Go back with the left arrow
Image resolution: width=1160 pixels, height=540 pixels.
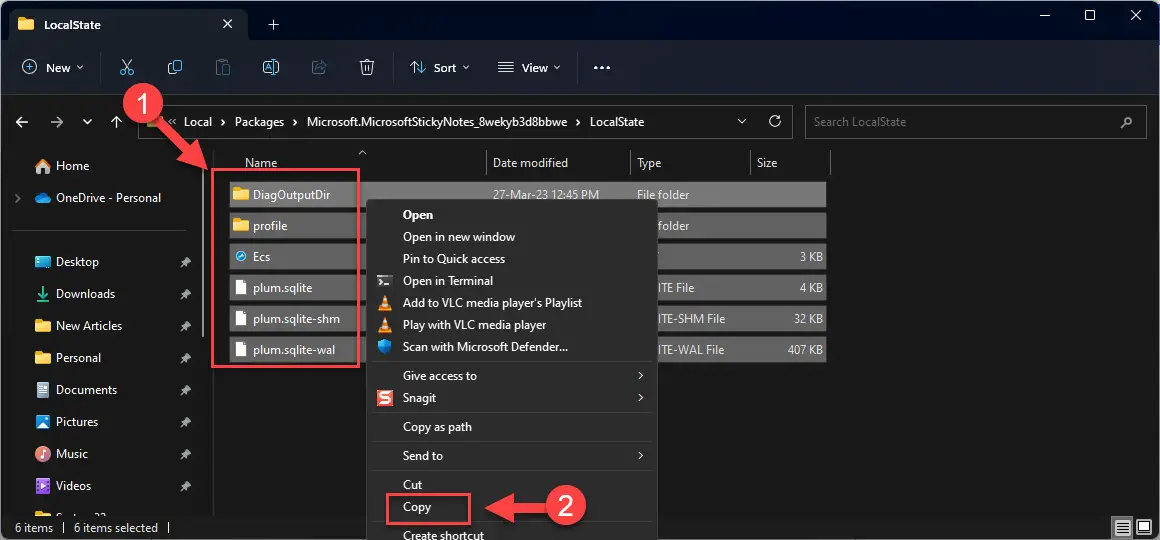[22, 122]
